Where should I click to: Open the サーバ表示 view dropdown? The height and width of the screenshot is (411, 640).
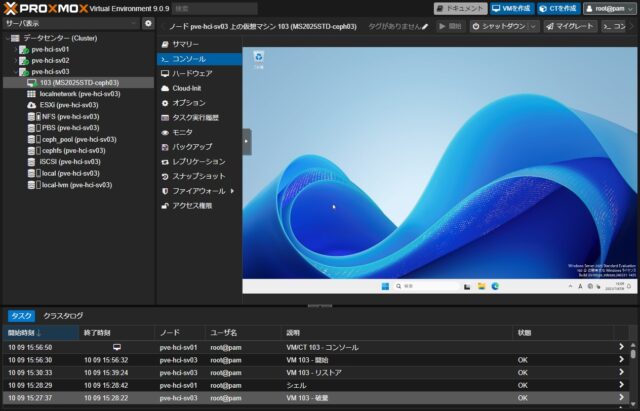(70, 23)
